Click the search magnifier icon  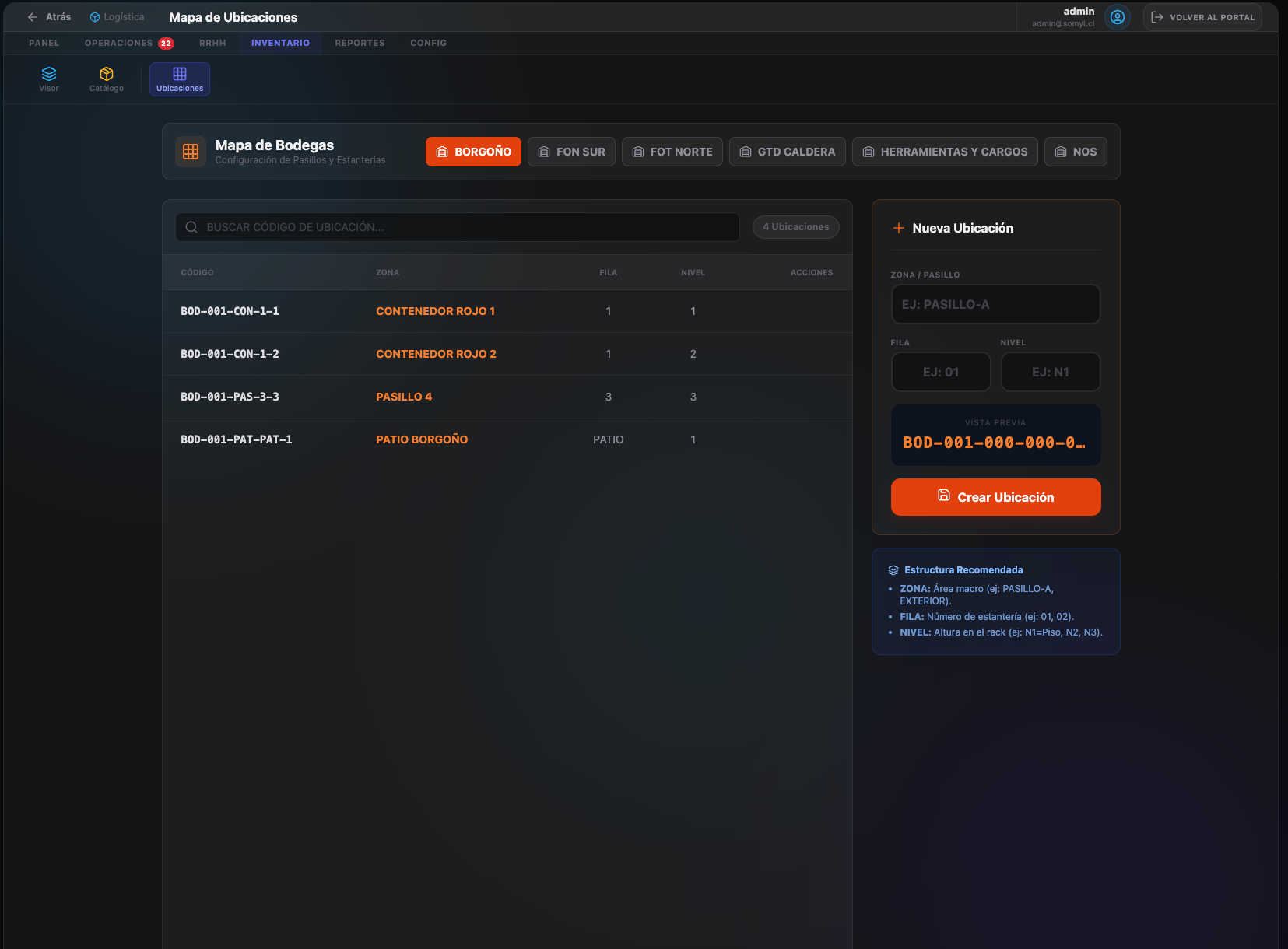(191, 227)
